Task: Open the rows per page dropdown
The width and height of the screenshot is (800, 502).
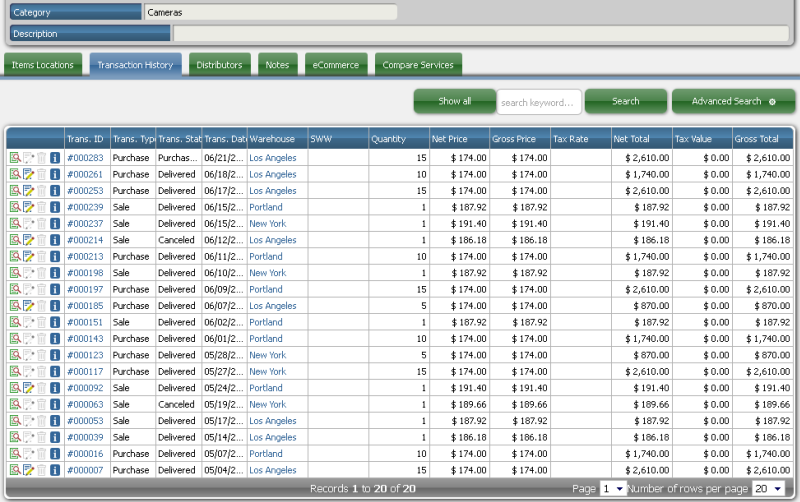Action: (768, 489)
